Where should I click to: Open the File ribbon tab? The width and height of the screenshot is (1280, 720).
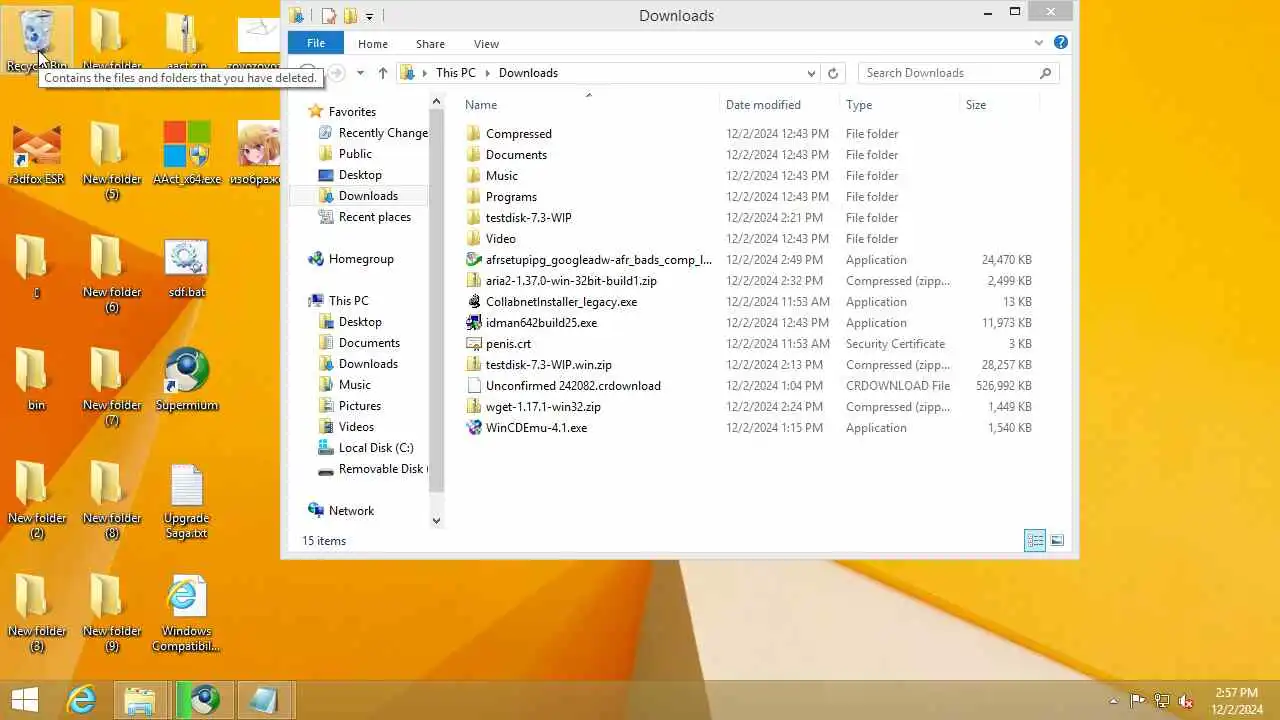[316, 43]
